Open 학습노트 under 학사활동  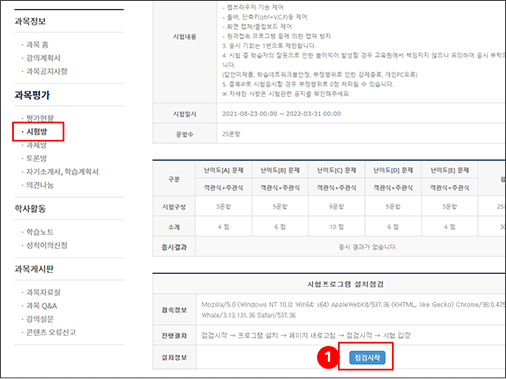(x=40, y=232)
